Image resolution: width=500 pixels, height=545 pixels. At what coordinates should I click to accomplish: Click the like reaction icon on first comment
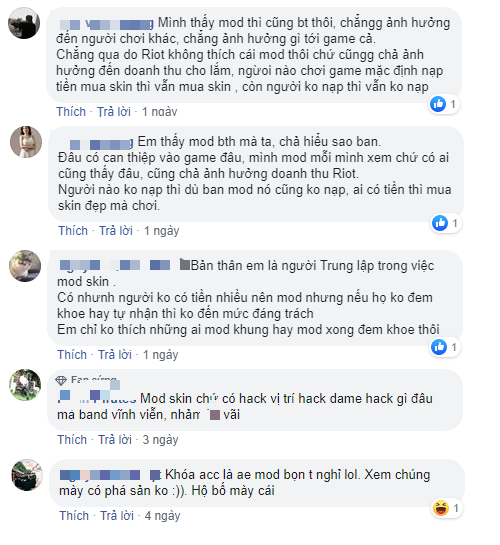tap(438, 104)
